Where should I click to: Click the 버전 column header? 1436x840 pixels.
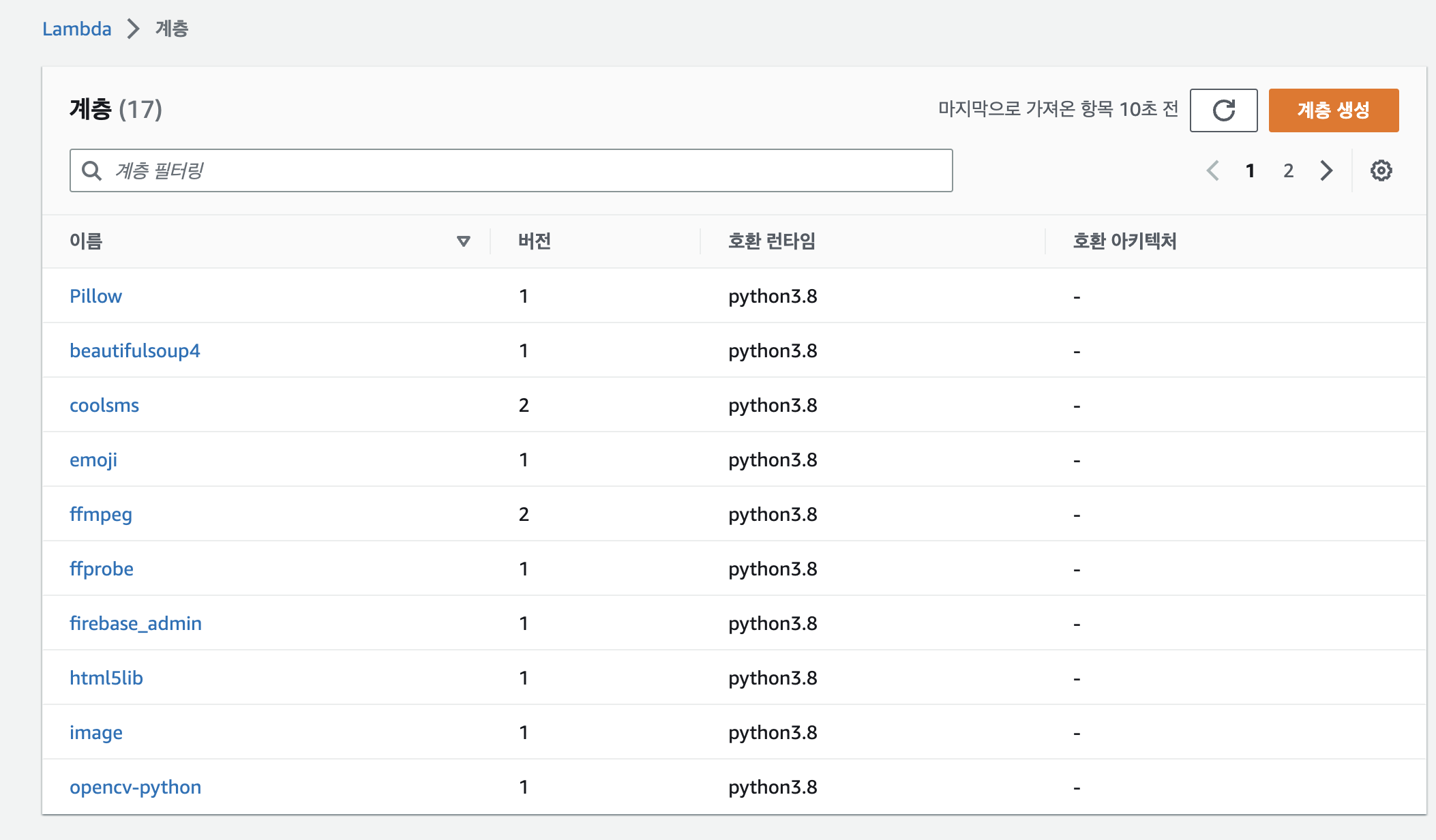[534, 241]
